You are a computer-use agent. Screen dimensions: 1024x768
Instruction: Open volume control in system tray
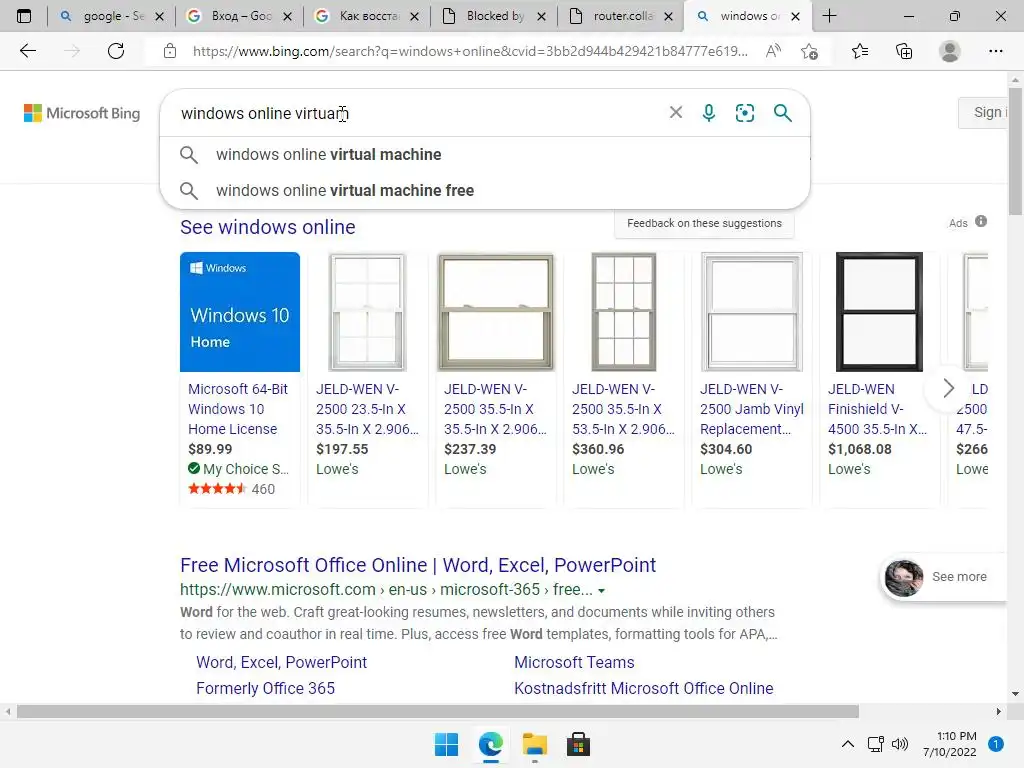[x=900, y=744]
